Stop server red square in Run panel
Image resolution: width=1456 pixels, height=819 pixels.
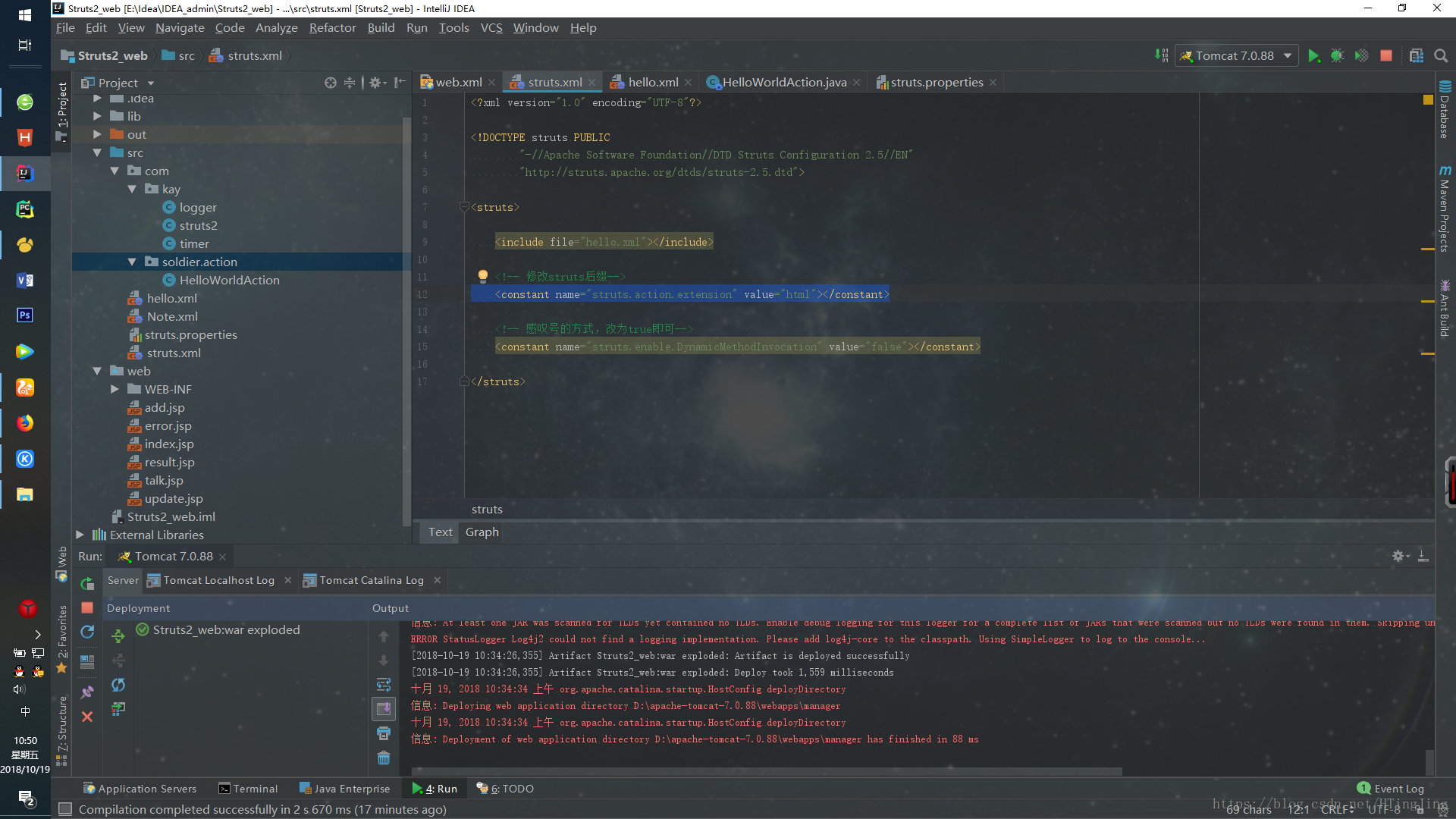(x=87, y=608)
